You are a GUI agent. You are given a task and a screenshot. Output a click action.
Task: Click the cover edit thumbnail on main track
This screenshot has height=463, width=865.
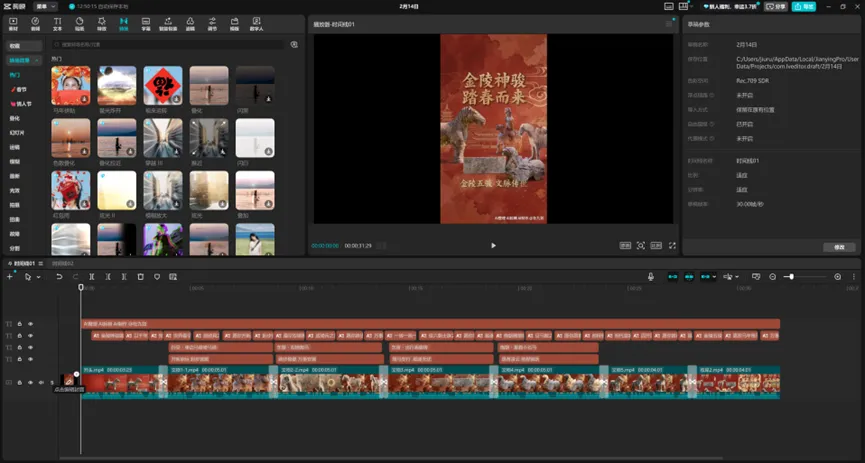click(68, 380)
